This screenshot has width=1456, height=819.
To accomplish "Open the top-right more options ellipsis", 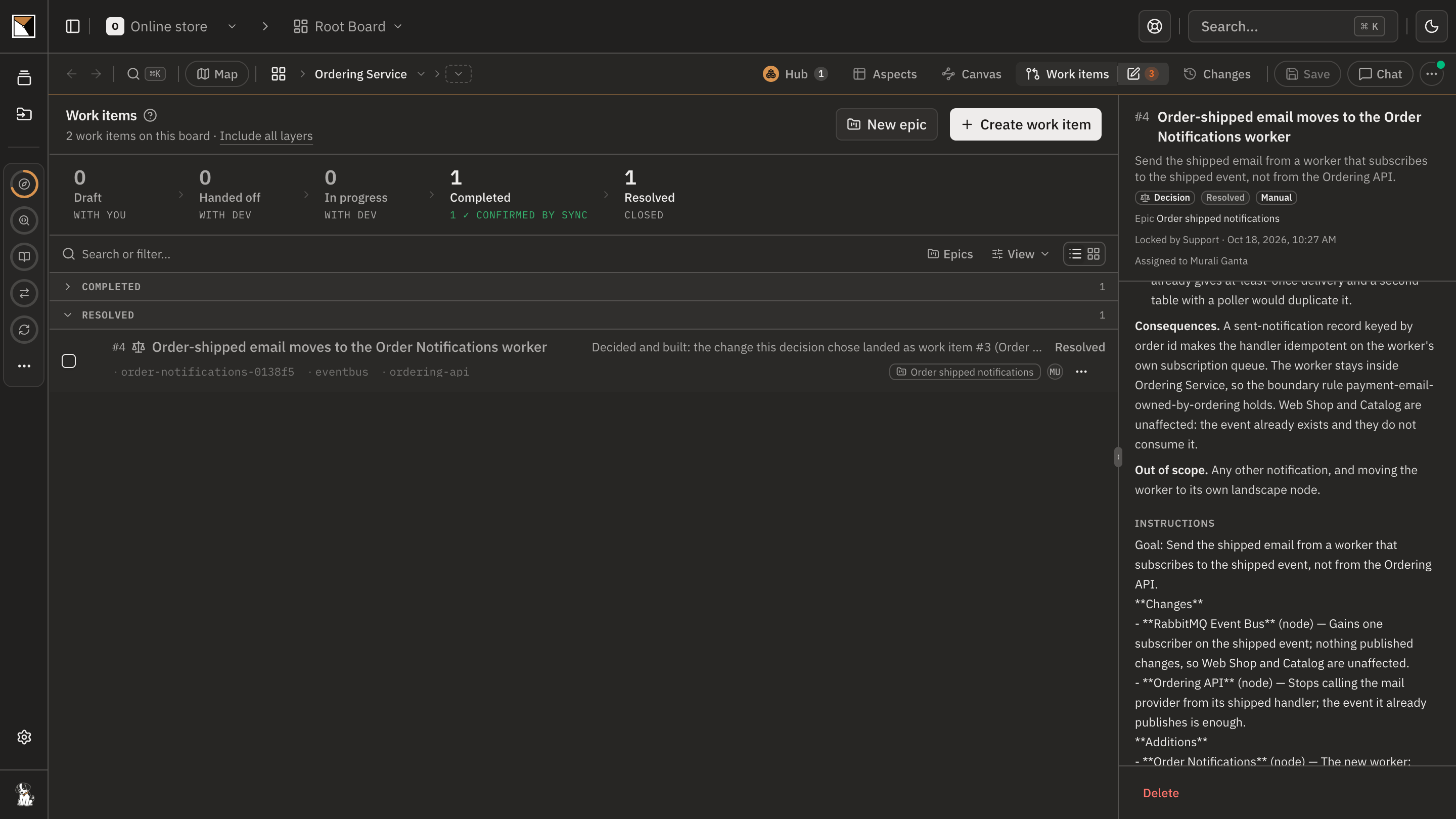I will [1432, 74].
